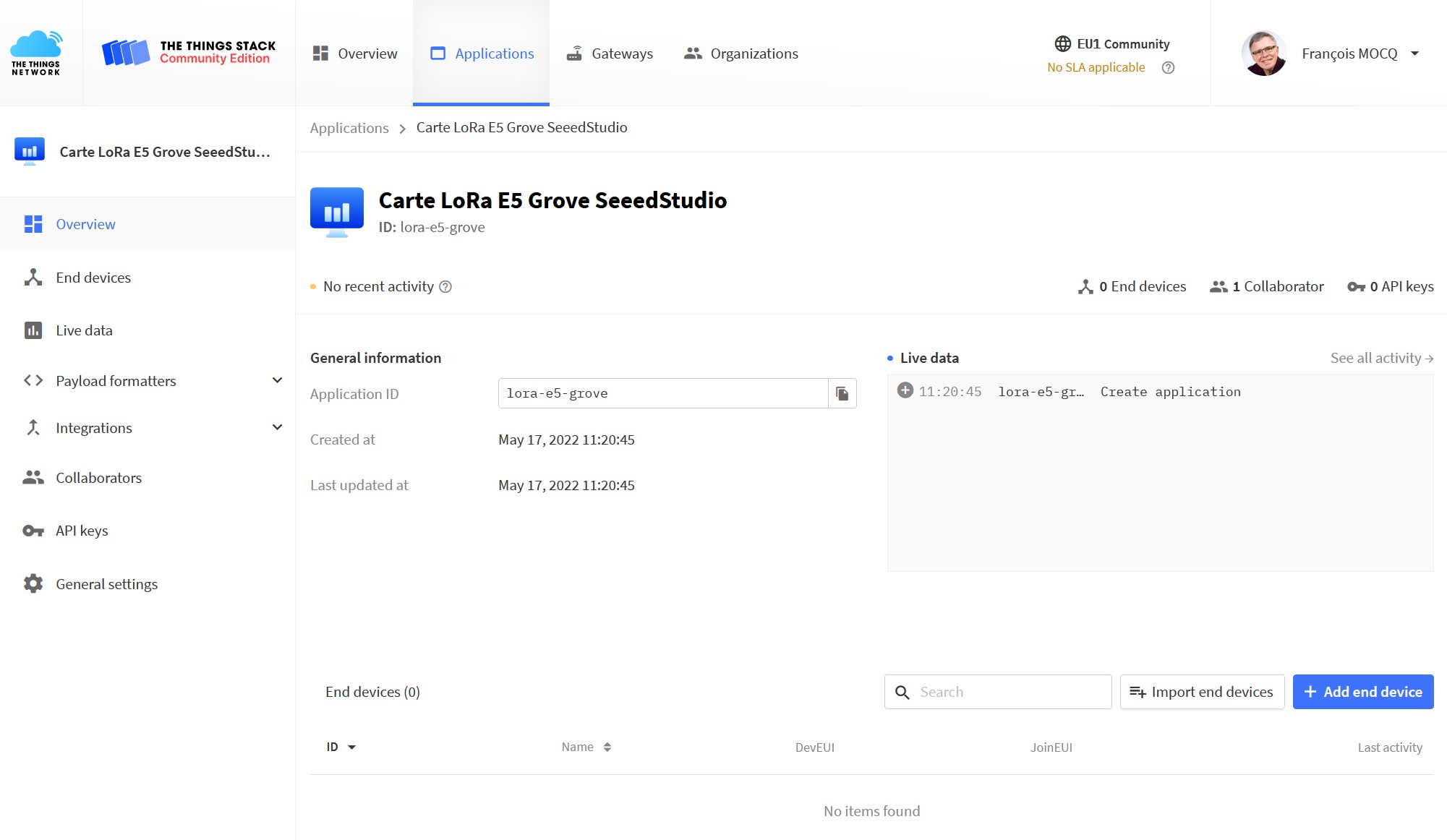
Task: Click the end devices Search field
Action: coord(998,692)
